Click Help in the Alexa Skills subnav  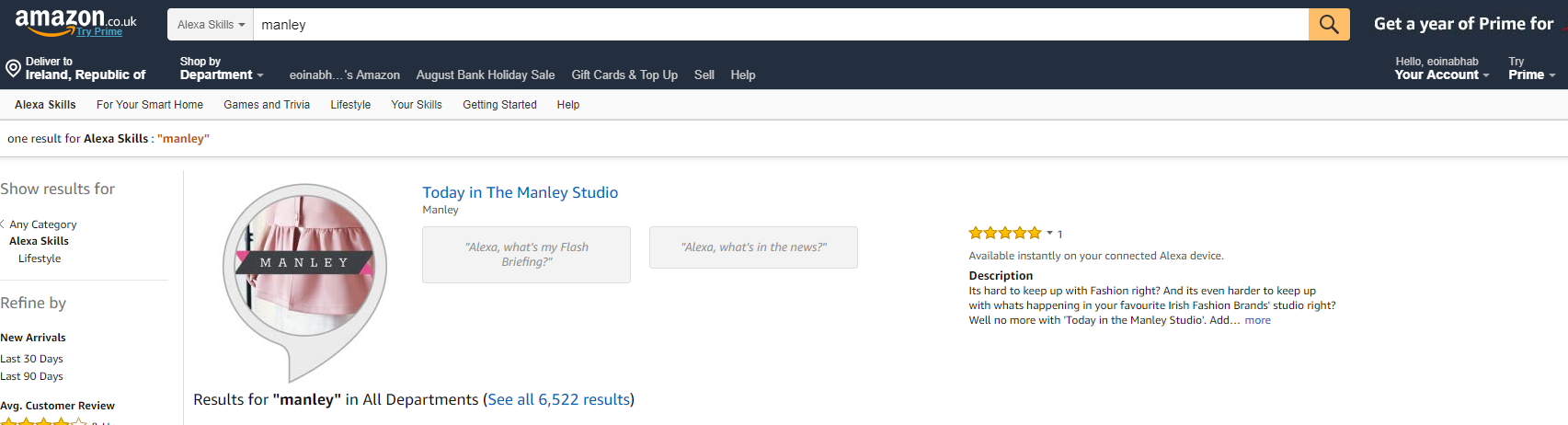point(568,105)
